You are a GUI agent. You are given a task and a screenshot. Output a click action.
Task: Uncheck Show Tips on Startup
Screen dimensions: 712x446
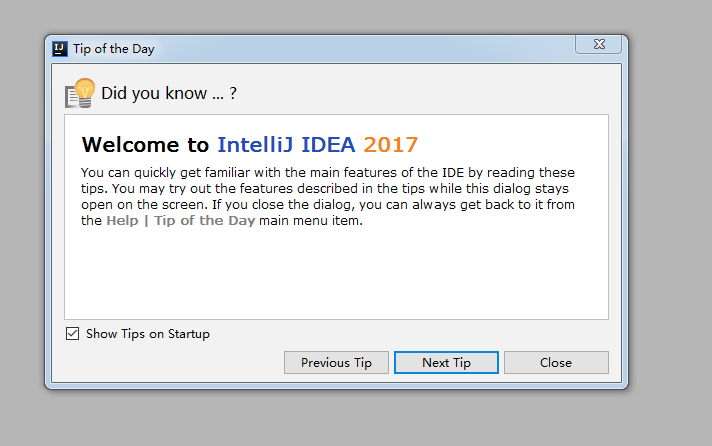(72, 334)
